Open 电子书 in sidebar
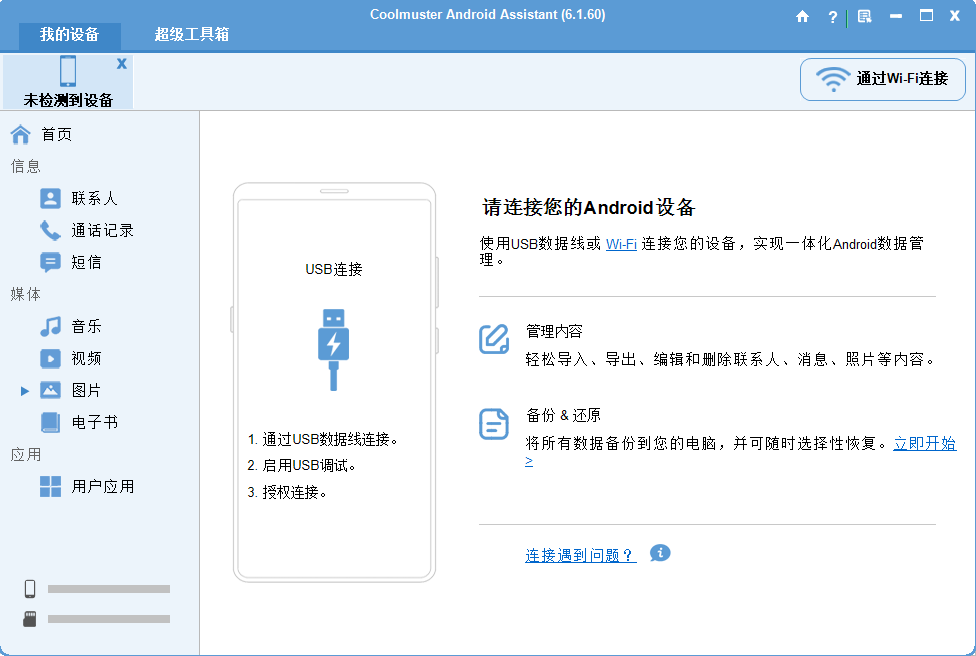 [94, 422]
